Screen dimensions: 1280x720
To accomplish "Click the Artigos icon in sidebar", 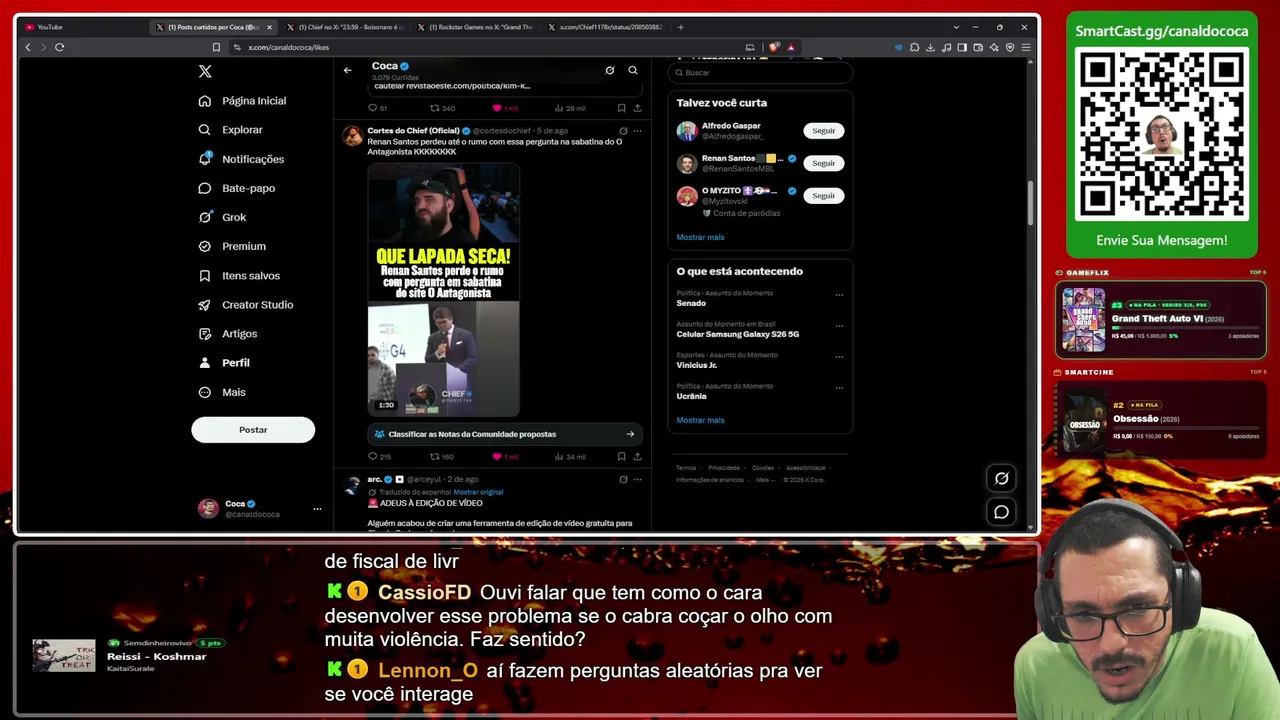I will coord(205,334).
